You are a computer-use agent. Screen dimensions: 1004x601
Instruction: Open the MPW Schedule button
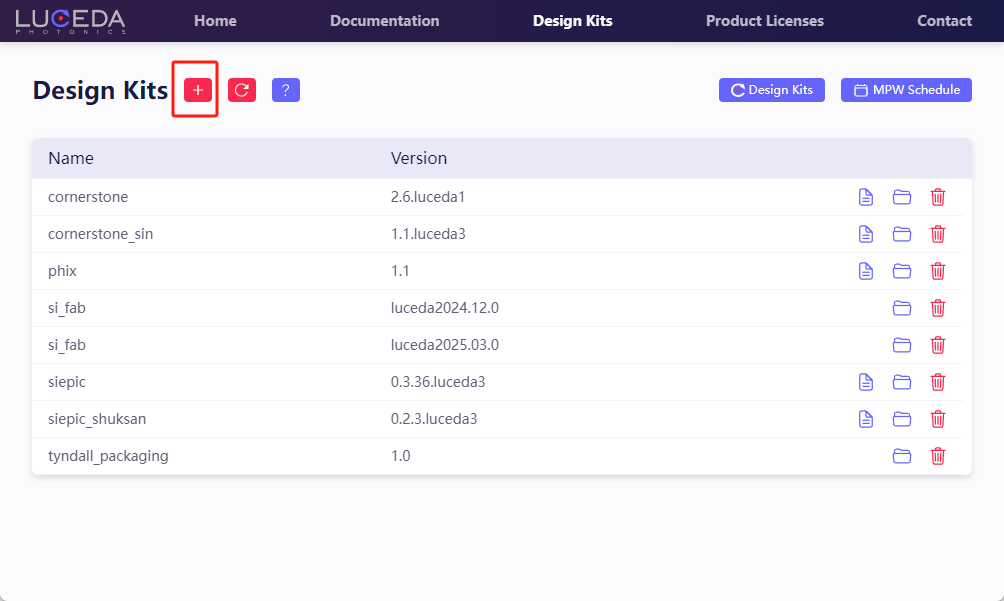click(906, 90)
